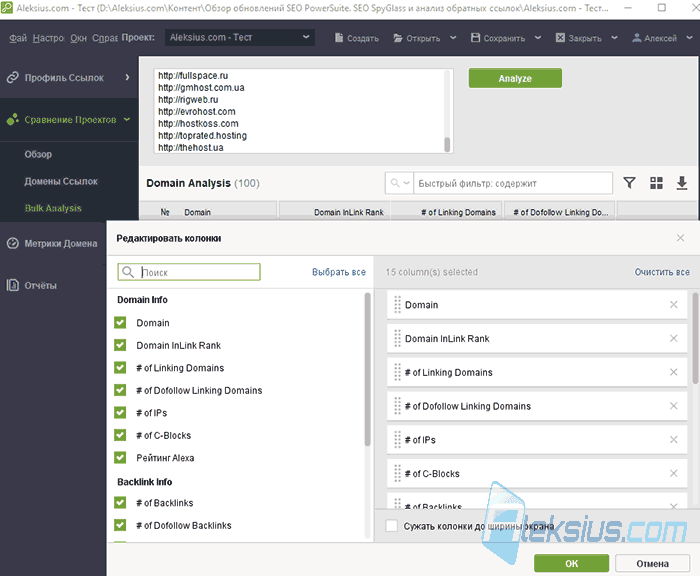The image size is (700, 576).
Task: Grab drag handle of # of IPs column
Action: click(x=397, y=440)
